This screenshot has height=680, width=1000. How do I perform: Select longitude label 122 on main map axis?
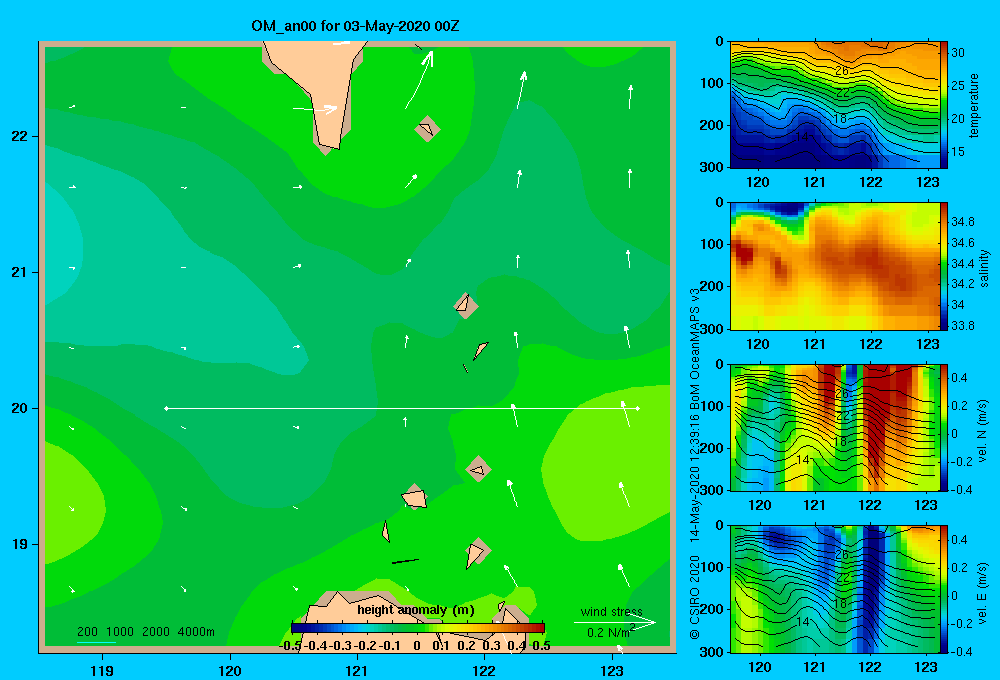tap(484, 670)
